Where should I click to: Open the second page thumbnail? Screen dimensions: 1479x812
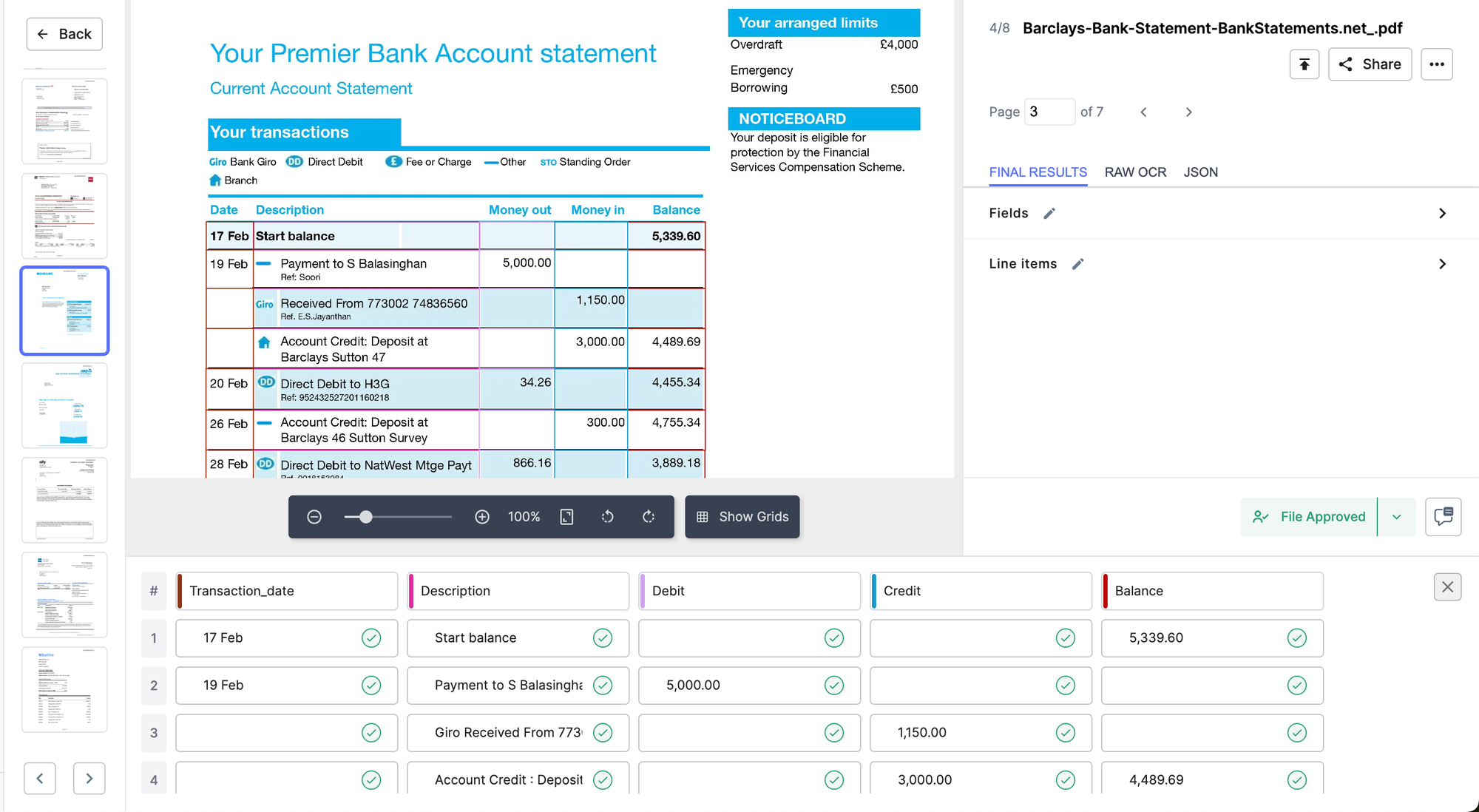coord(64,216)
